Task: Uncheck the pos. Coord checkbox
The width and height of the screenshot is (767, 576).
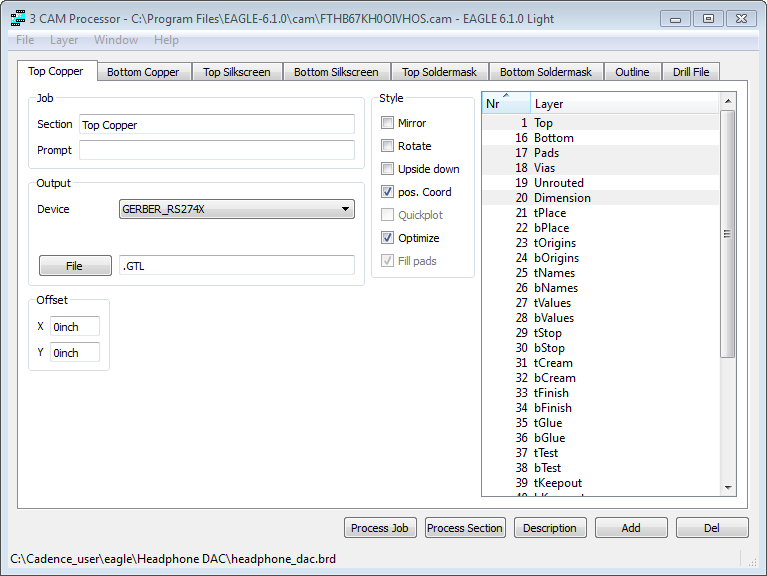Action: (x=387, y=192)
